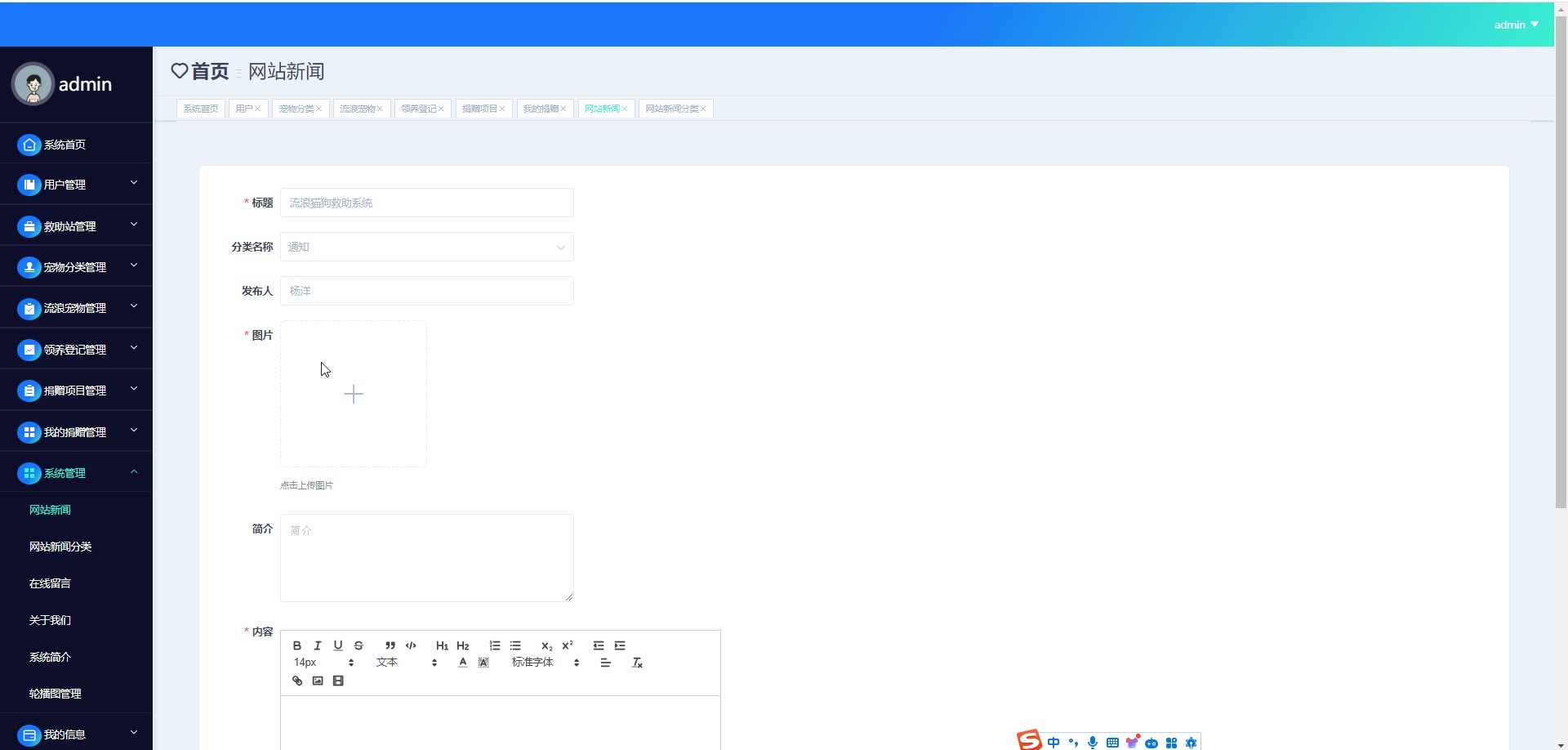Insert an image into the editor
The width and height of the screenshot is (1568, 750).
pos(318,681)
